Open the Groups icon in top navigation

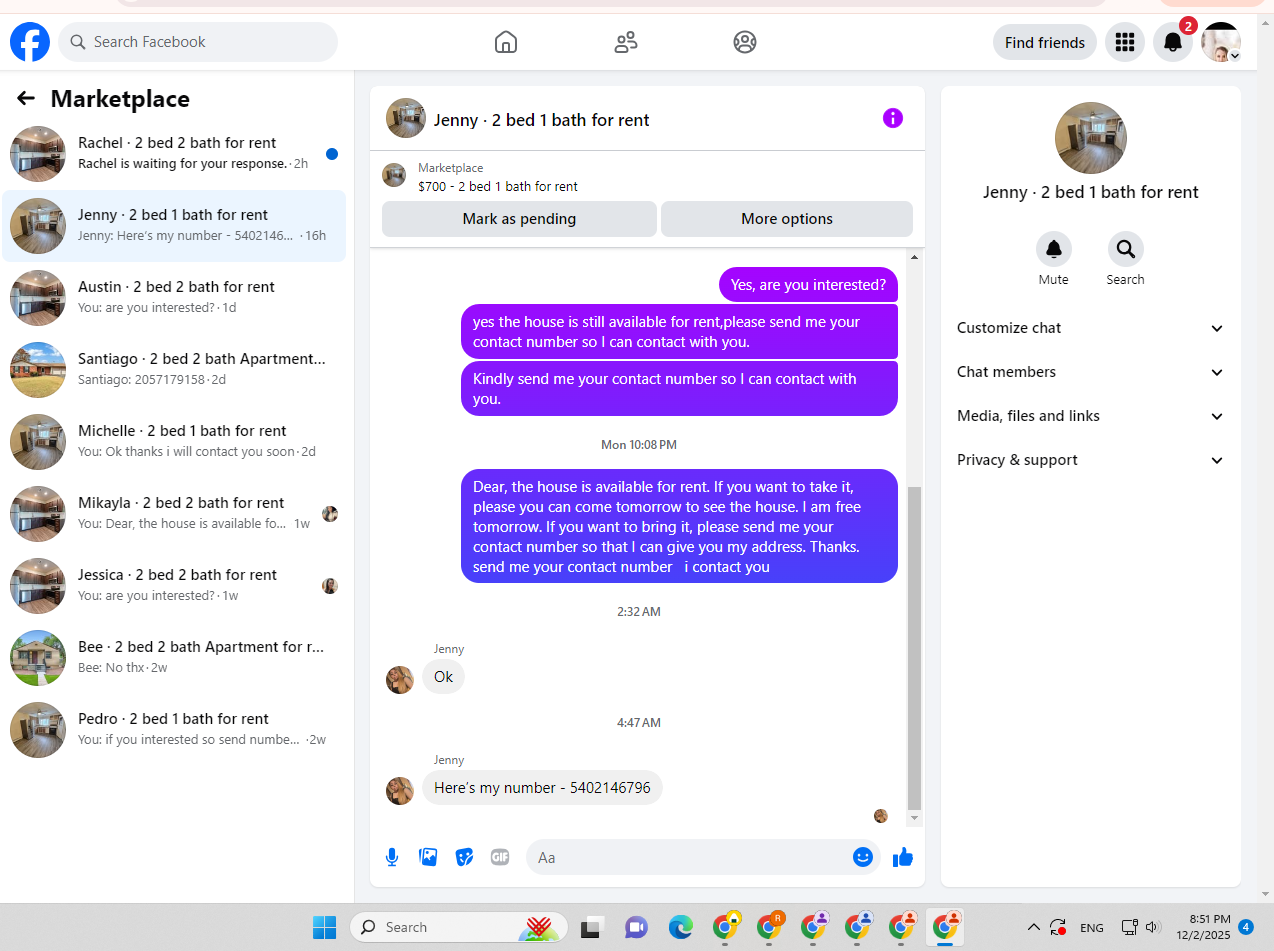click(745, 42)
